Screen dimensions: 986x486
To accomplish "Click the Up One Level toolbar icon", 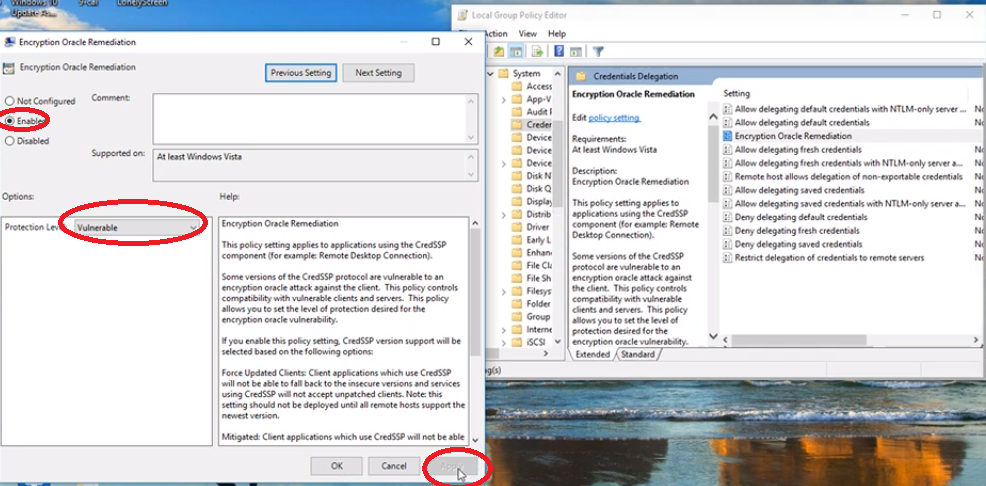I will coord(498,52).
